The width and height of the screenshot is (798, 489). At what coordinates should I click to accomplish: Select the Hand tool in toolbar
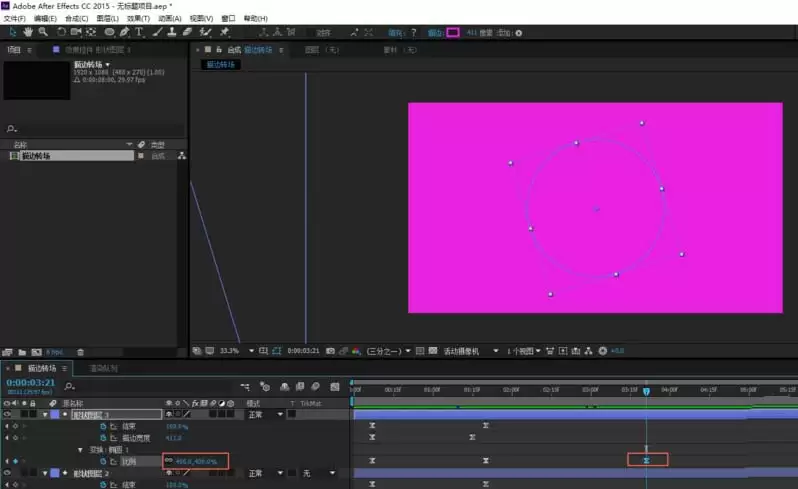(x=27, y=32)
